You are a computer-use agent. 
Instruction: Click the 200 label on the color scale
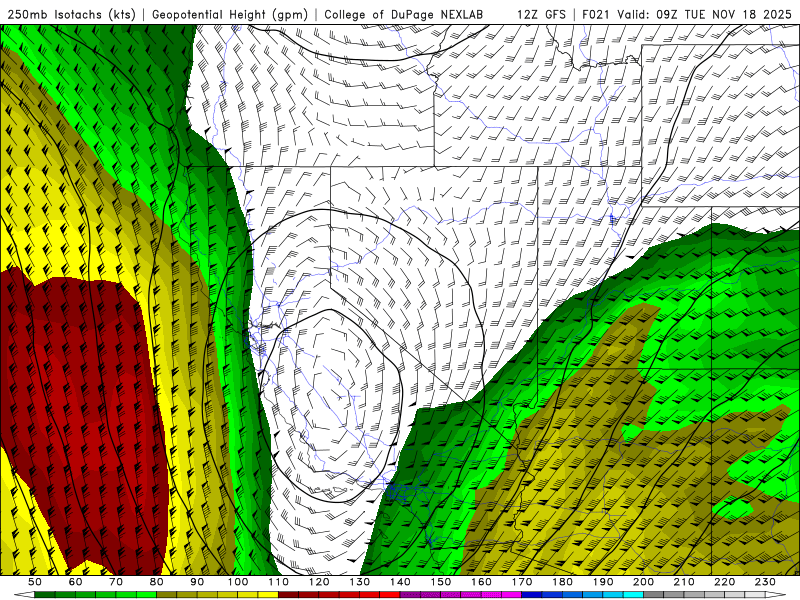click(x=644, y=582)
